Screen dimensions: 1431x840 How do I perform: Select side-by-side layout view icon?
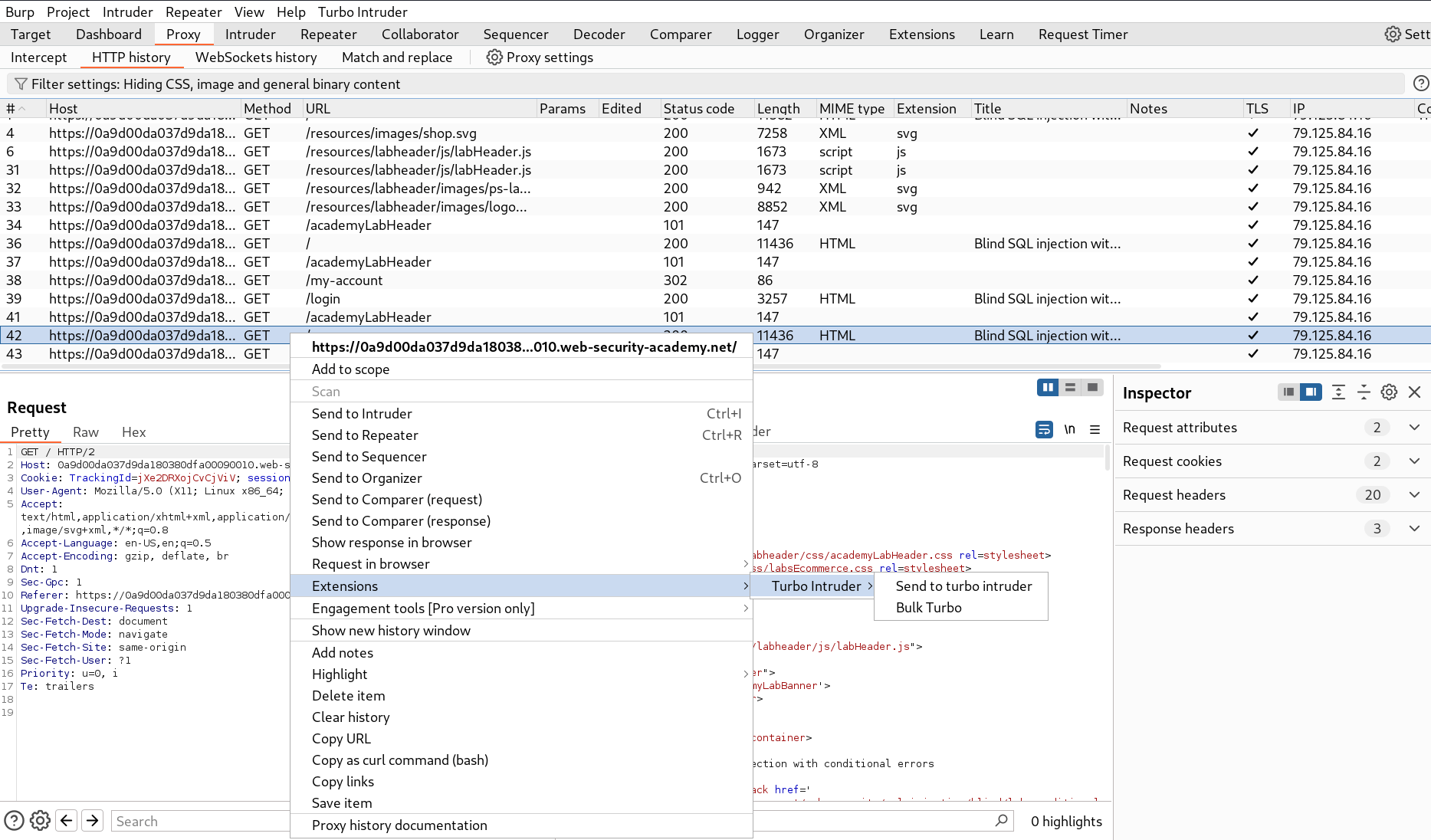(x=1048, y=388)
